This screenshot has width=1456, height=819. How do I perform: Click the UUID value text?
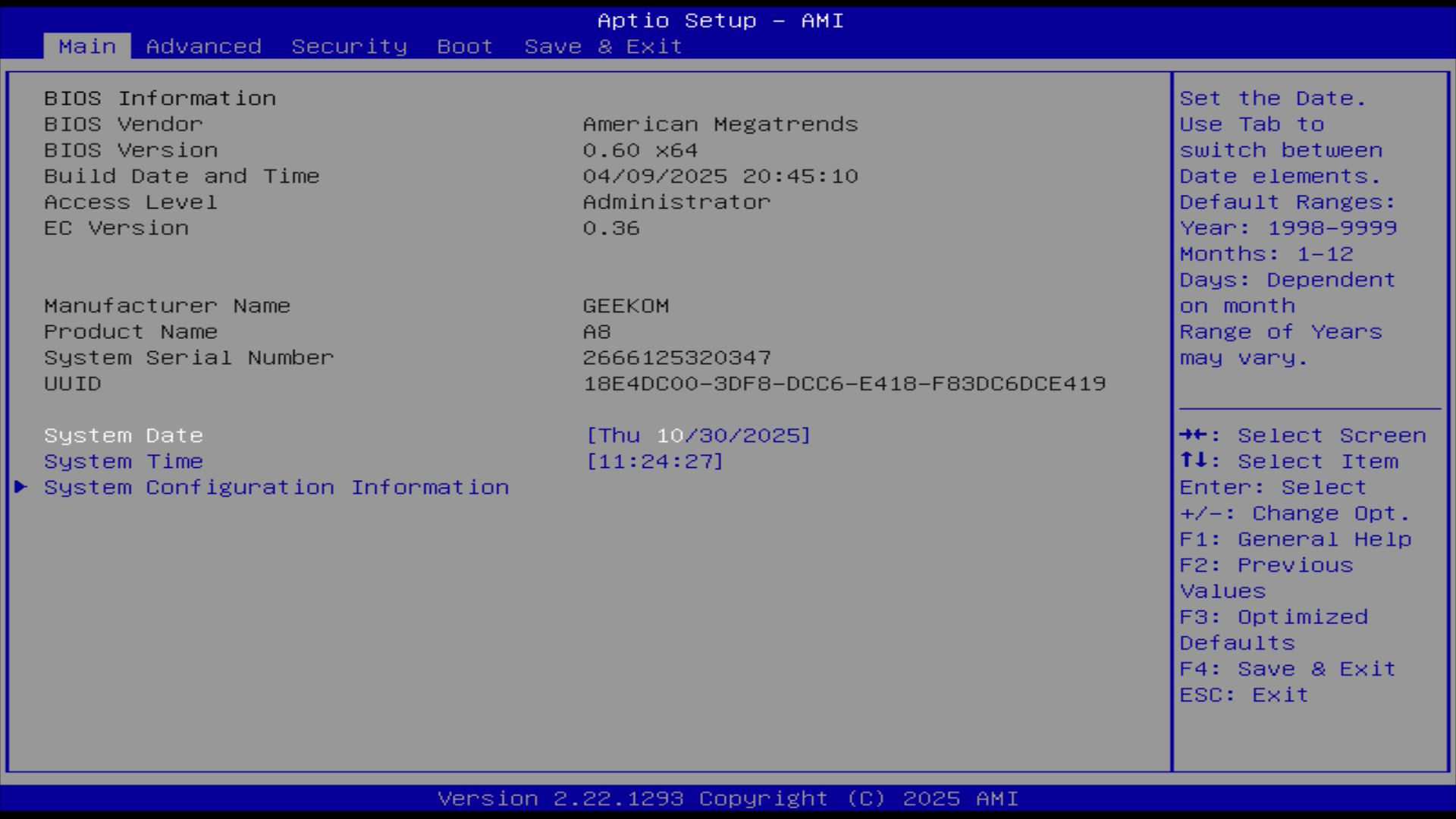pyautogui.click(x=844, y=384)
